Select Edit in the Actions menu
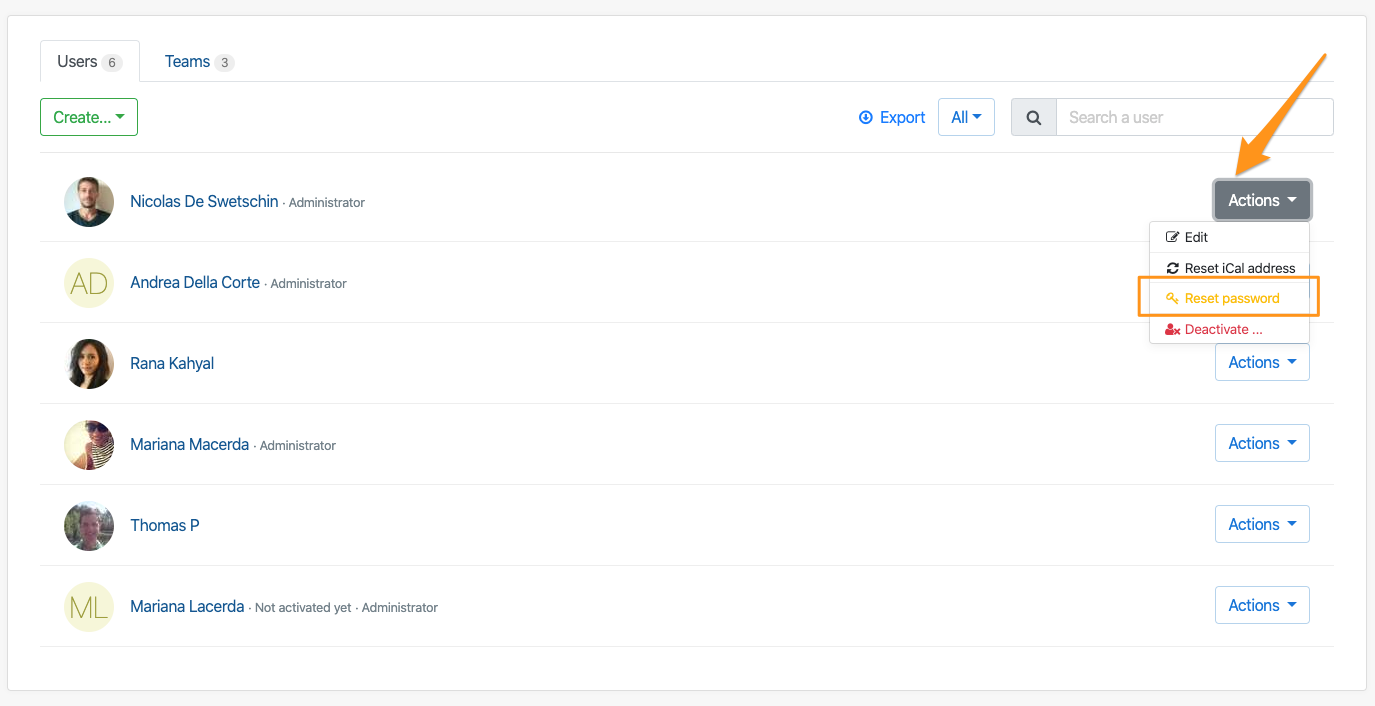Image resolution: width=1375 pixels, height=706 pixels. (1196, 237)
